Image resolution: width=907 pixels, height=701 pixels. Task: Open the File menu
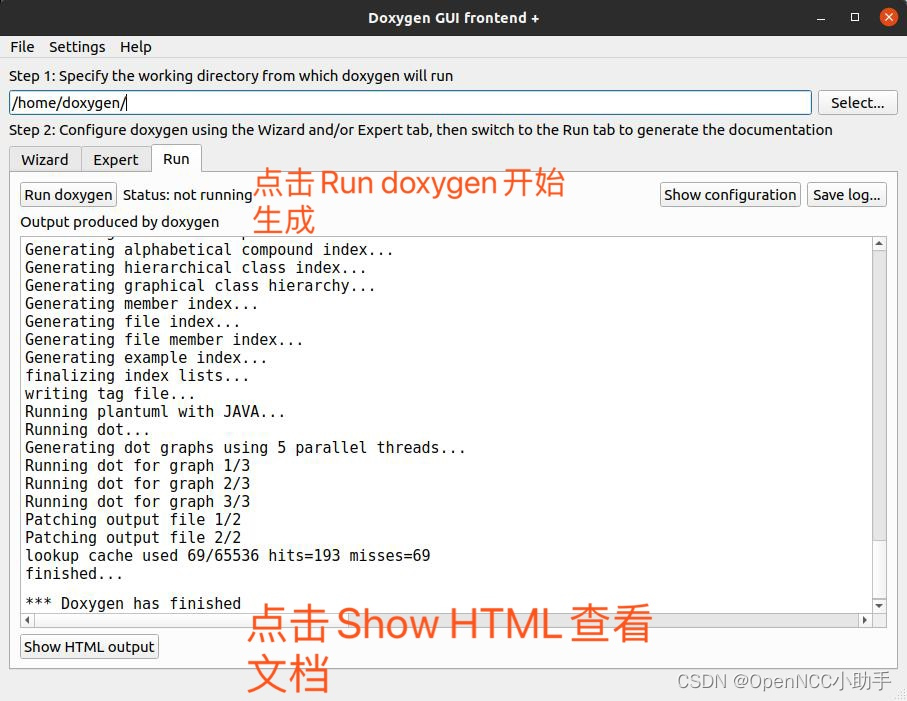pyautogui.click(x=21, y=47)
